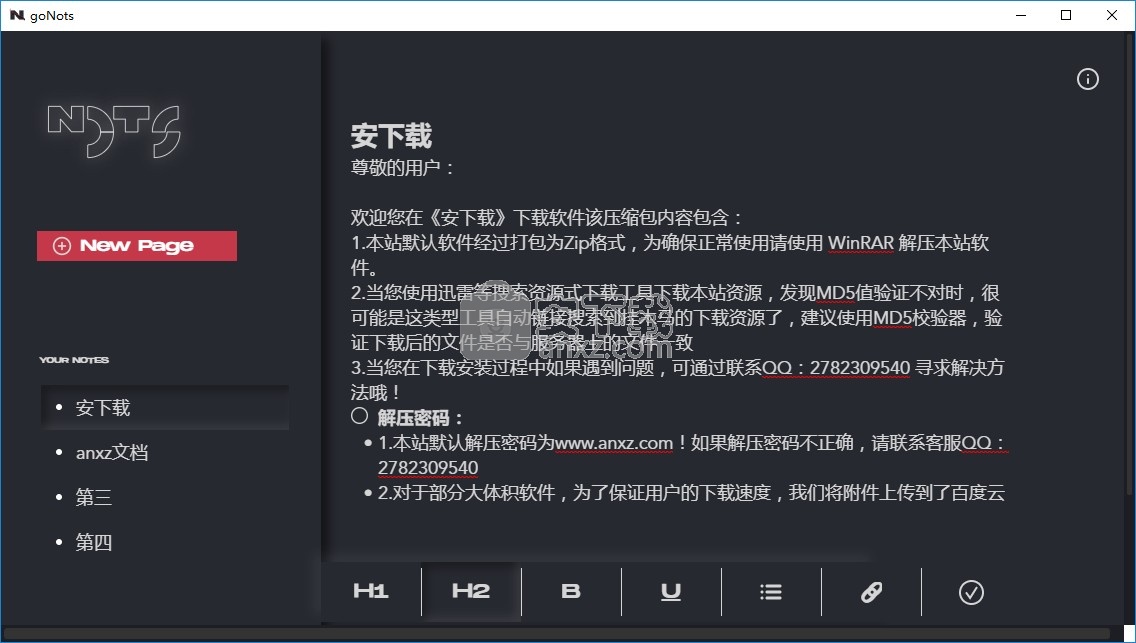Insert checklist with checkmark circle icon
The image size is (1136, 643).
[x=971, y=592]
